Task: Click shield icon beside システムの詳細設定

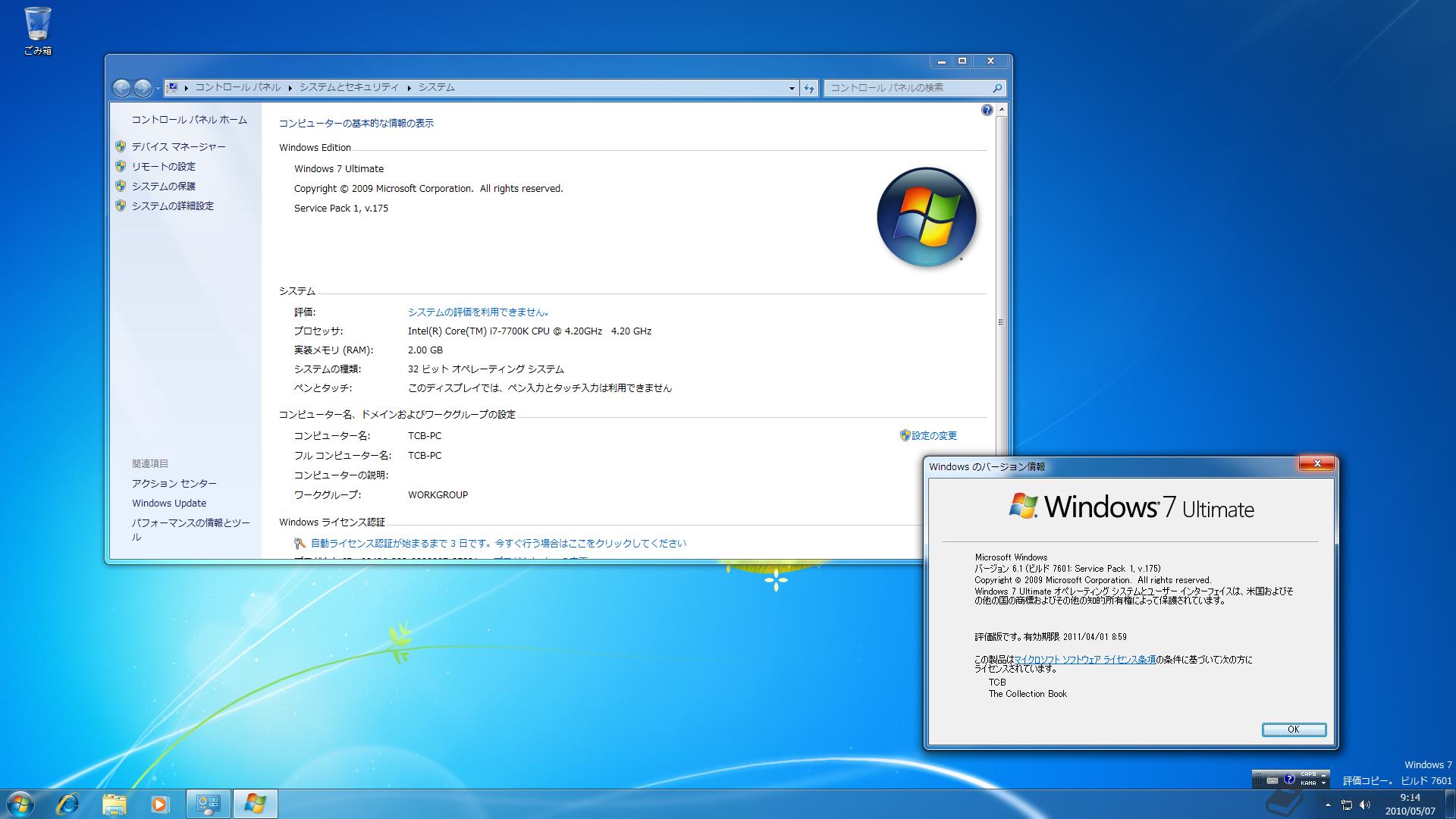Action: pos(121,206)
